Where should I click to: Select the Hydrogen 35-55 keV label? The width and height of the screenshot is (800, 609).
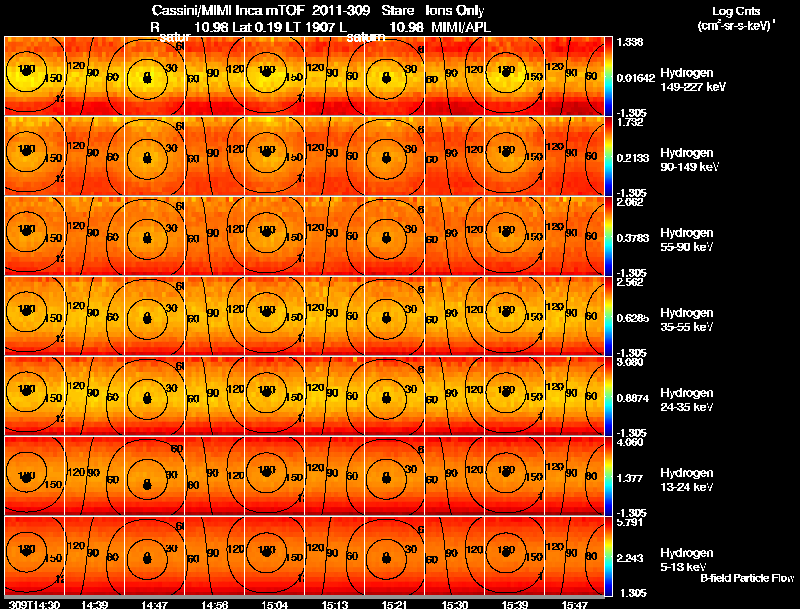[687, 320]
